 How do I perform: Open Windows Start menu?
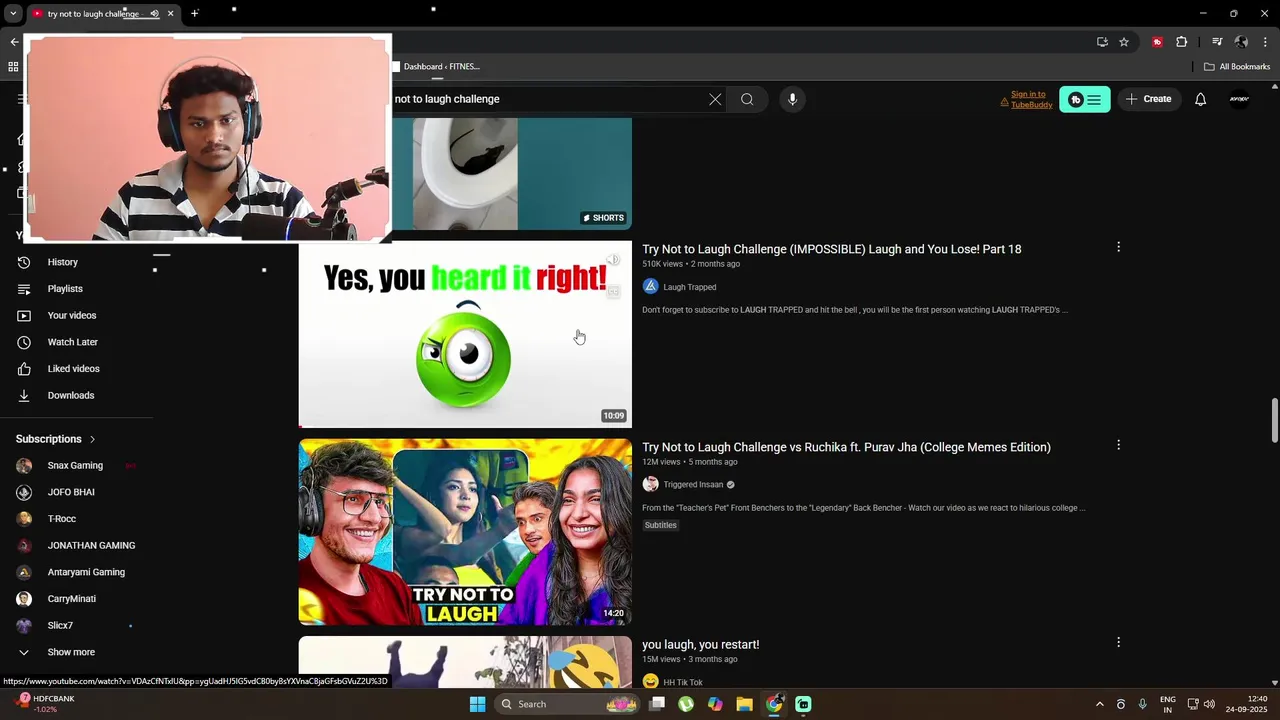pos(477,704)
